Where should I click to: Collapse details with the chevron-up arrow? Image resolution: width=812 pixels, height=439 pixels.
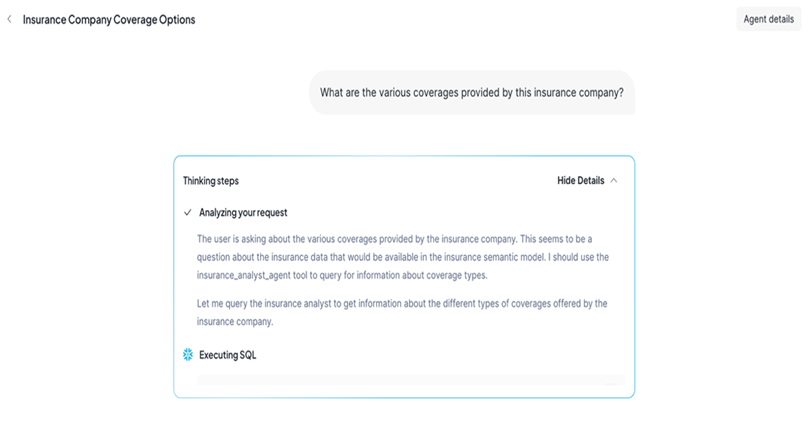(614, 181)
